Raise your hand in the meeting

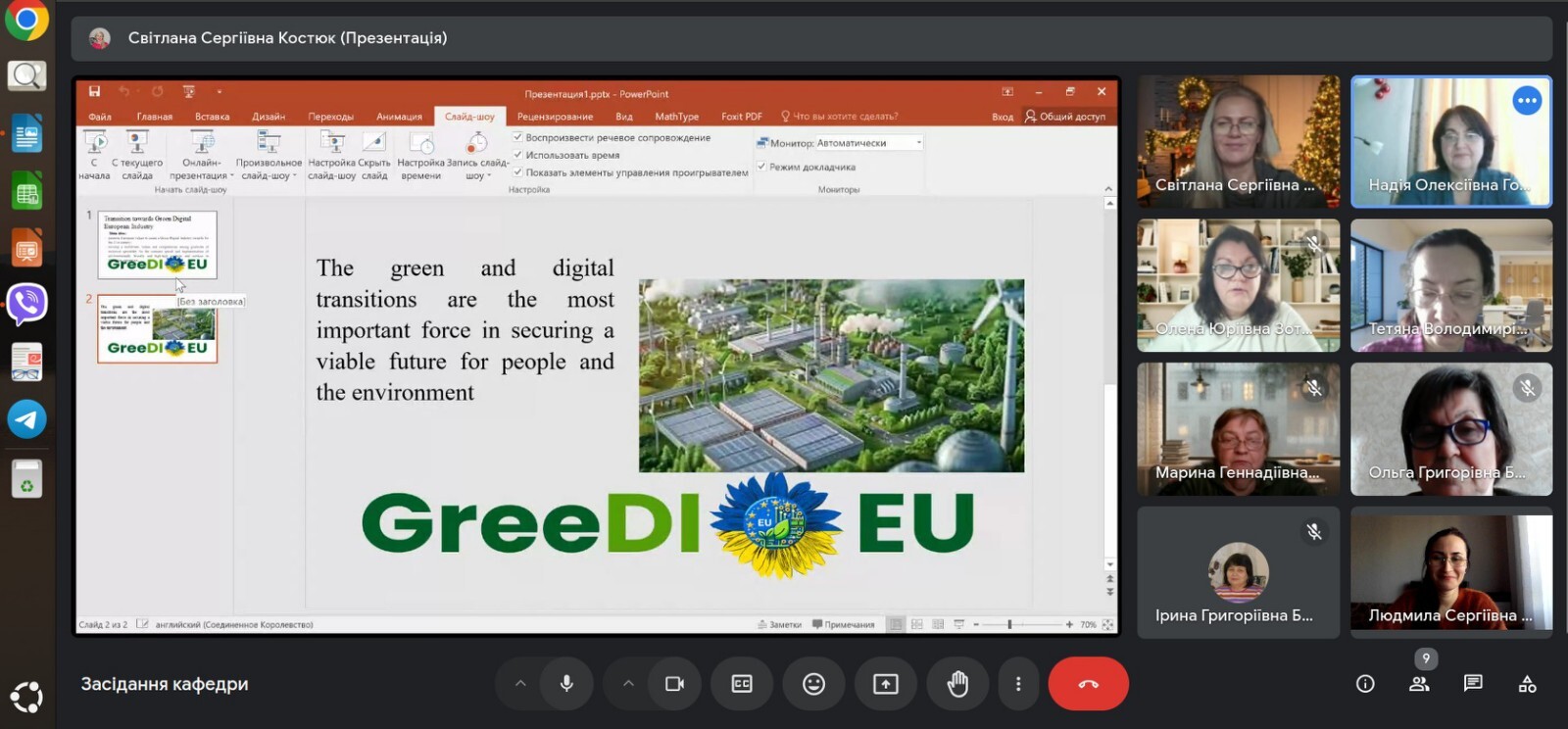957,684
